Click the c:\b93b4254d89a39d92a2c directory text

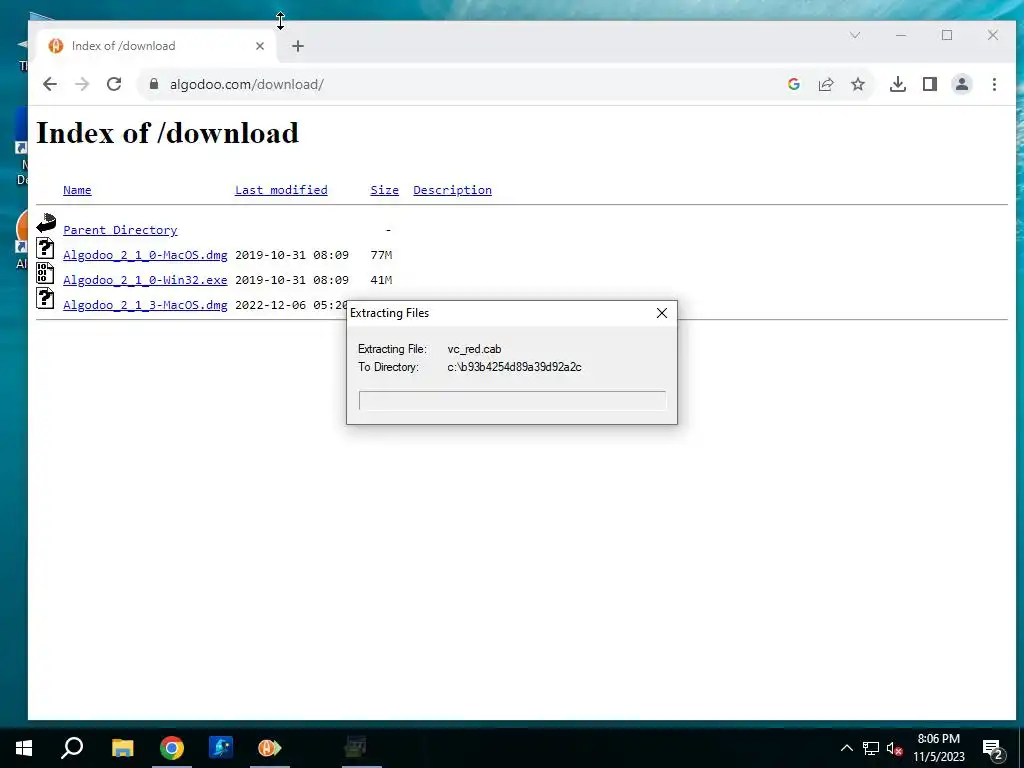tap(515, 367)
